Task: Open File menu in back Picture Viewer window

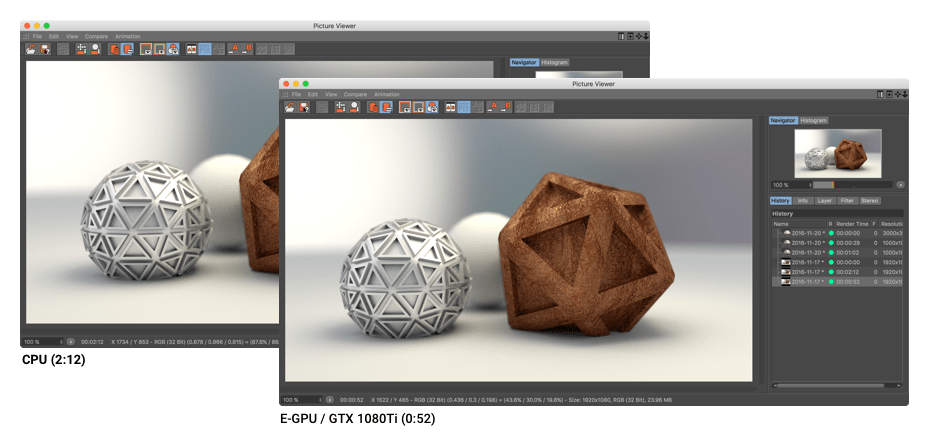Action: pos(37,36)
